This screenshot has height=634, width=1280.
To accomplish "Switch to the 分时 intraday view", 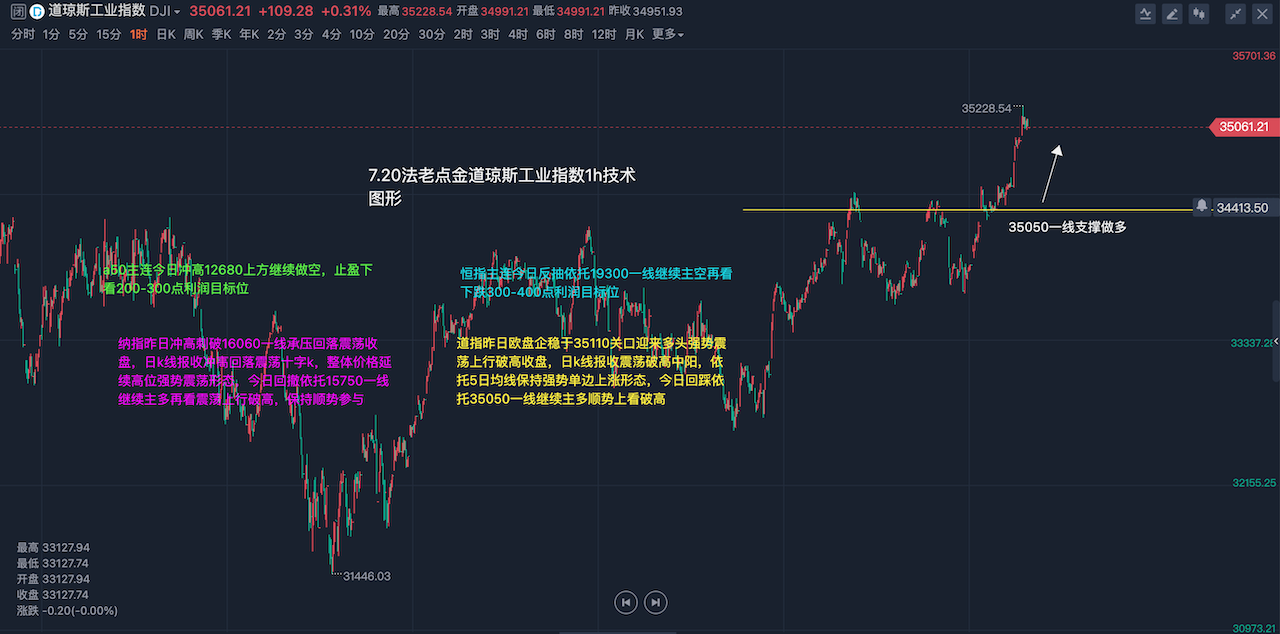I will [x=22, y=34].
